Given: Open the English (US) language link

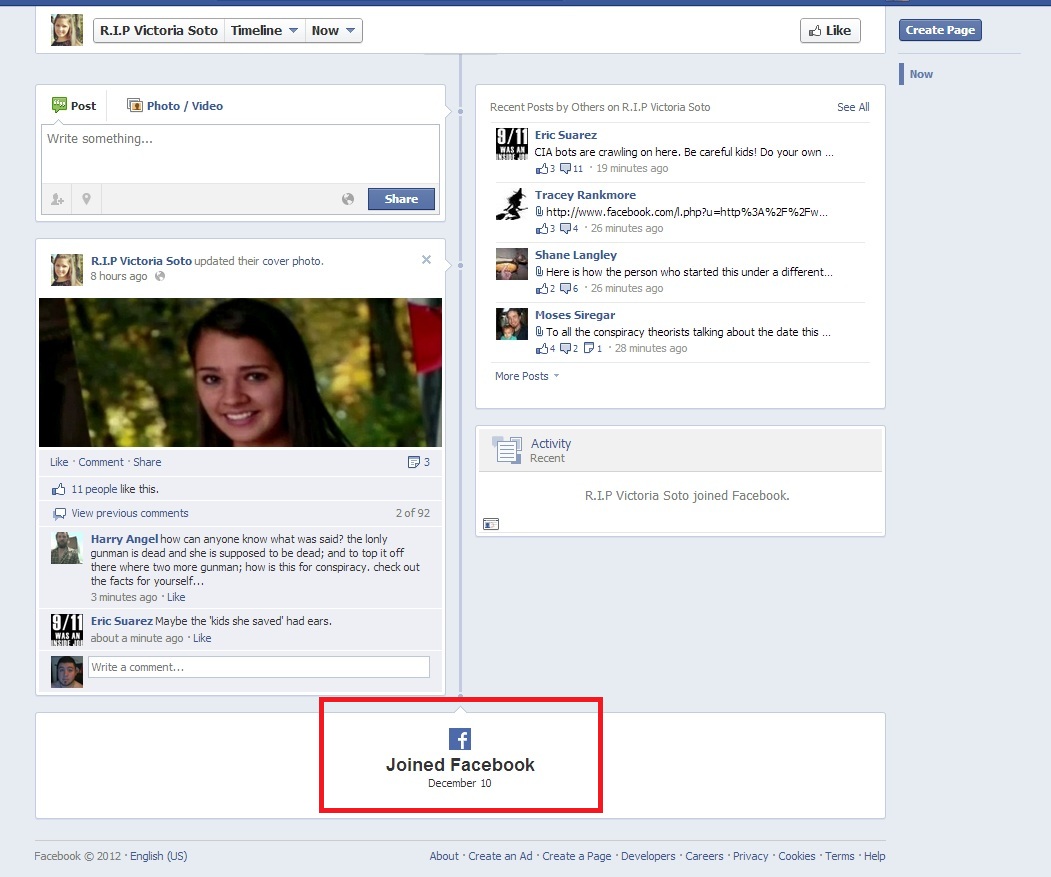Looking at the screenshot, I should tap(159, 856).
